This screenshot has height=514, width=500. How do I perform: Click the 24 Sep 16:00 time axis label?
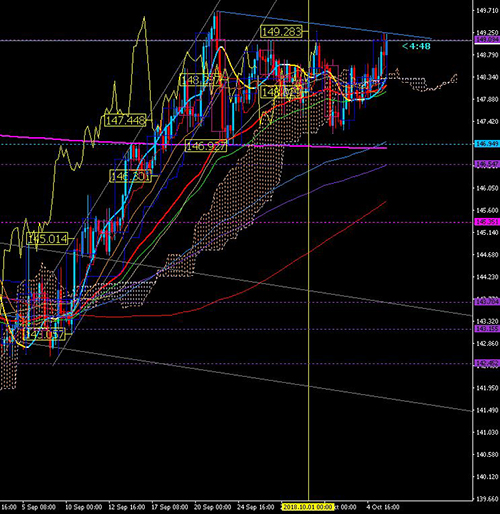pyautogui.click(x=256, y=507)
